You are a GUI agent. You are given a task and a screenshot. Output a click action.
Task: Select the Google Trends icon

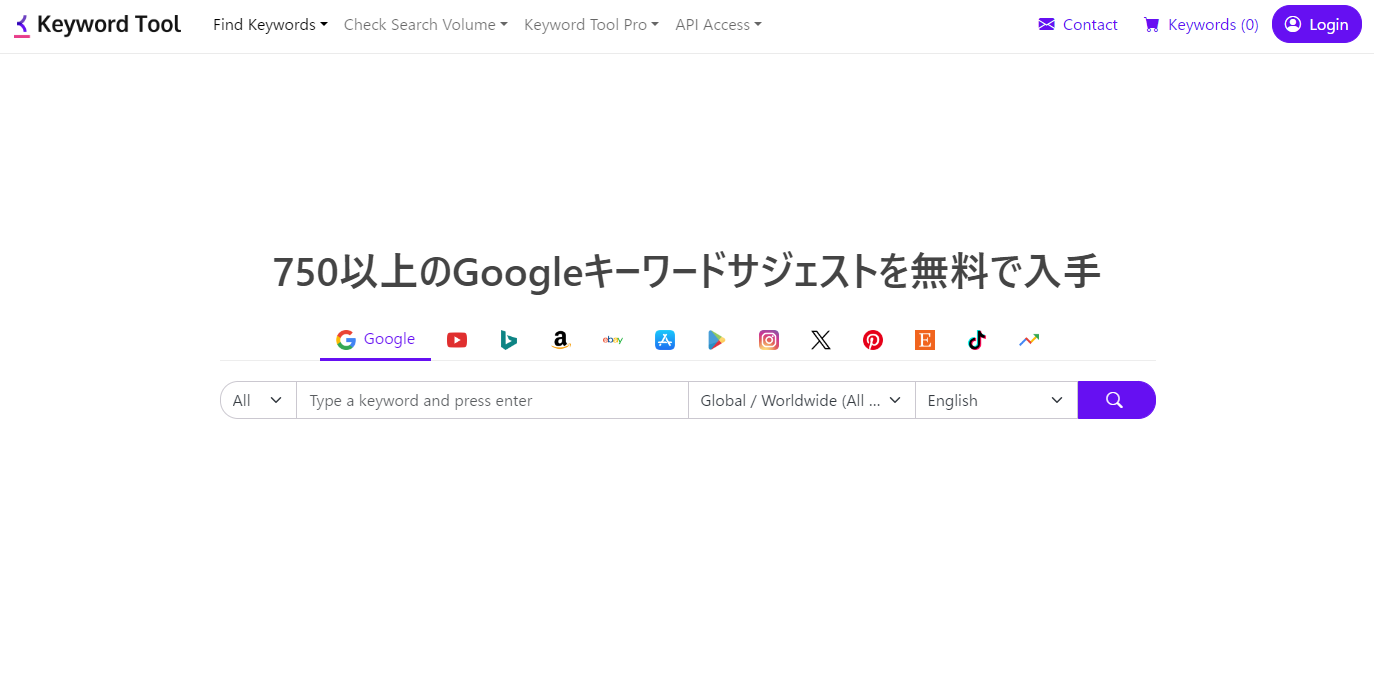(x=1029, y=340)
